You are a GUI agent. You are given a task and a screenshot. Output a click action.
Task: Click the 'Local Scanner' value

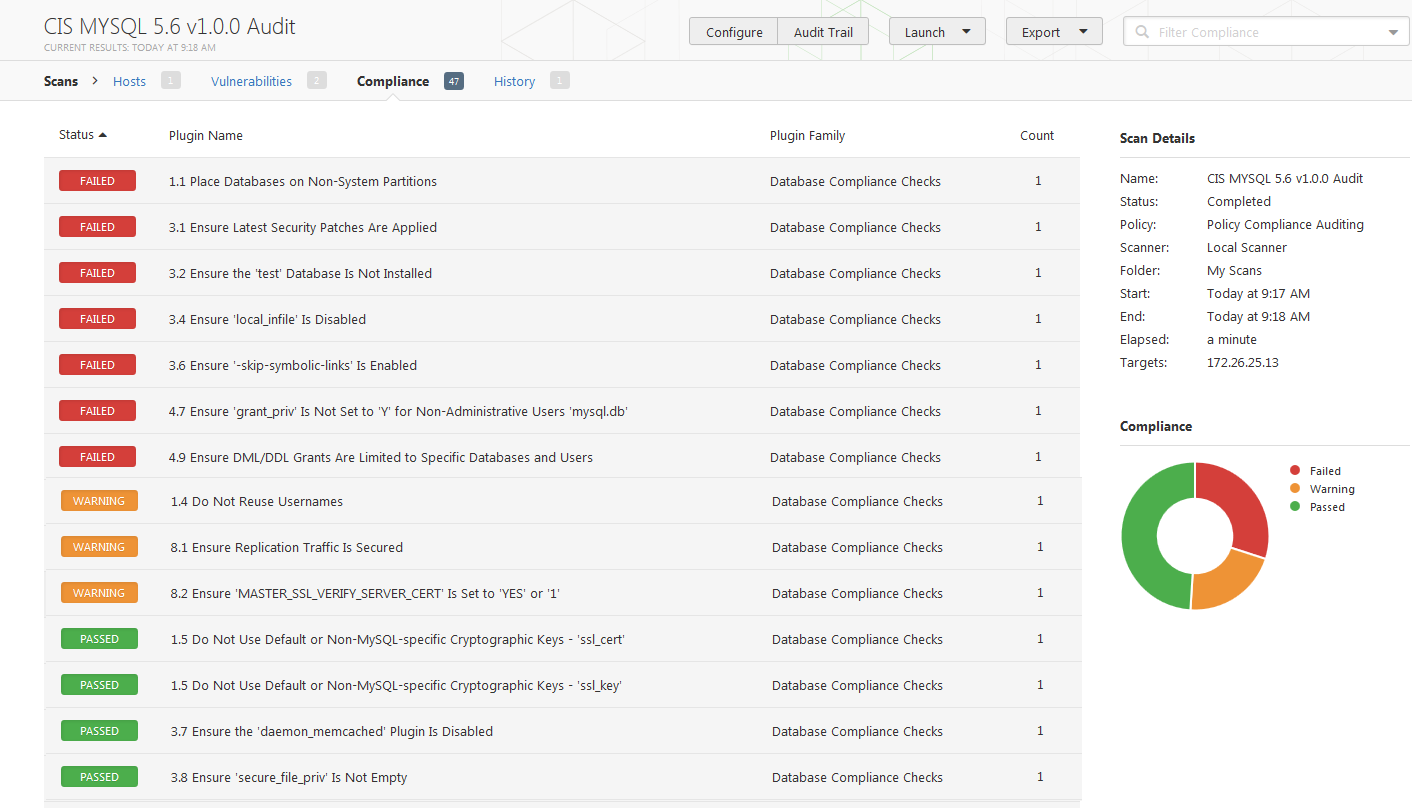[1247, 247]
